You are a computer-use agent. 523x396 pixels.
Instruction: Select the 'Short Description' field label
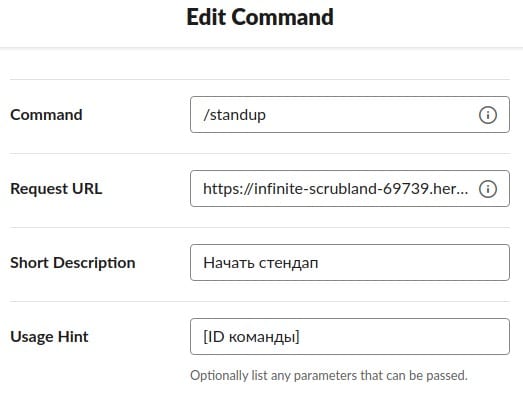tap(73, 263)
